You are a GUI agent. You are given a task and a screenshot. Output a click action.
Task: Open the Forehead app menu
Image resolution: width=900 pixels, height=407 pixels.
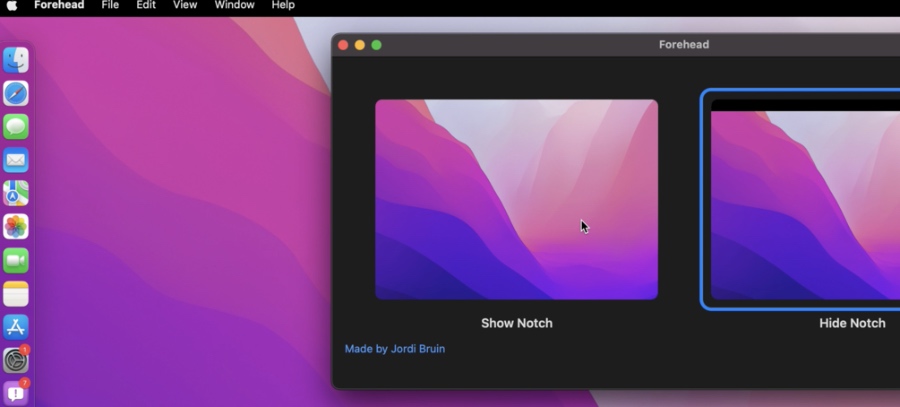tap(59, 5)
